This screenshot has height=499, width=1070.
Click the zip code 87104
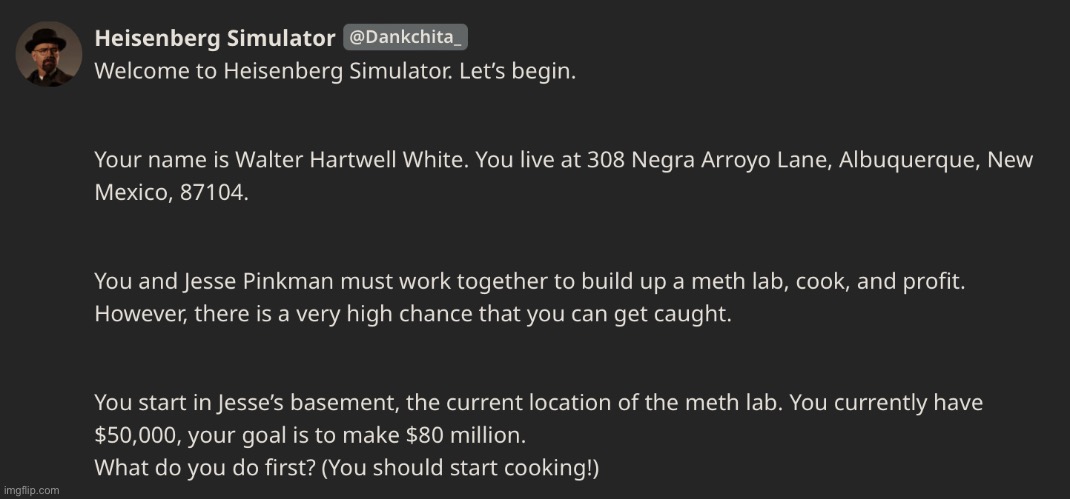211,193
